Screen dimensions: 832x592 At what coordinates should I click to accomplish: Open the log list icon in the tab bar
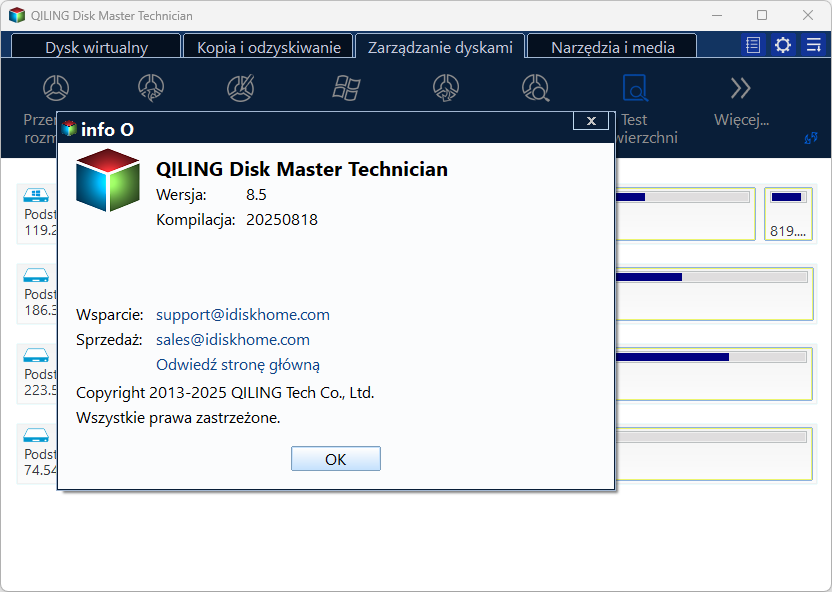pos(753,45)
